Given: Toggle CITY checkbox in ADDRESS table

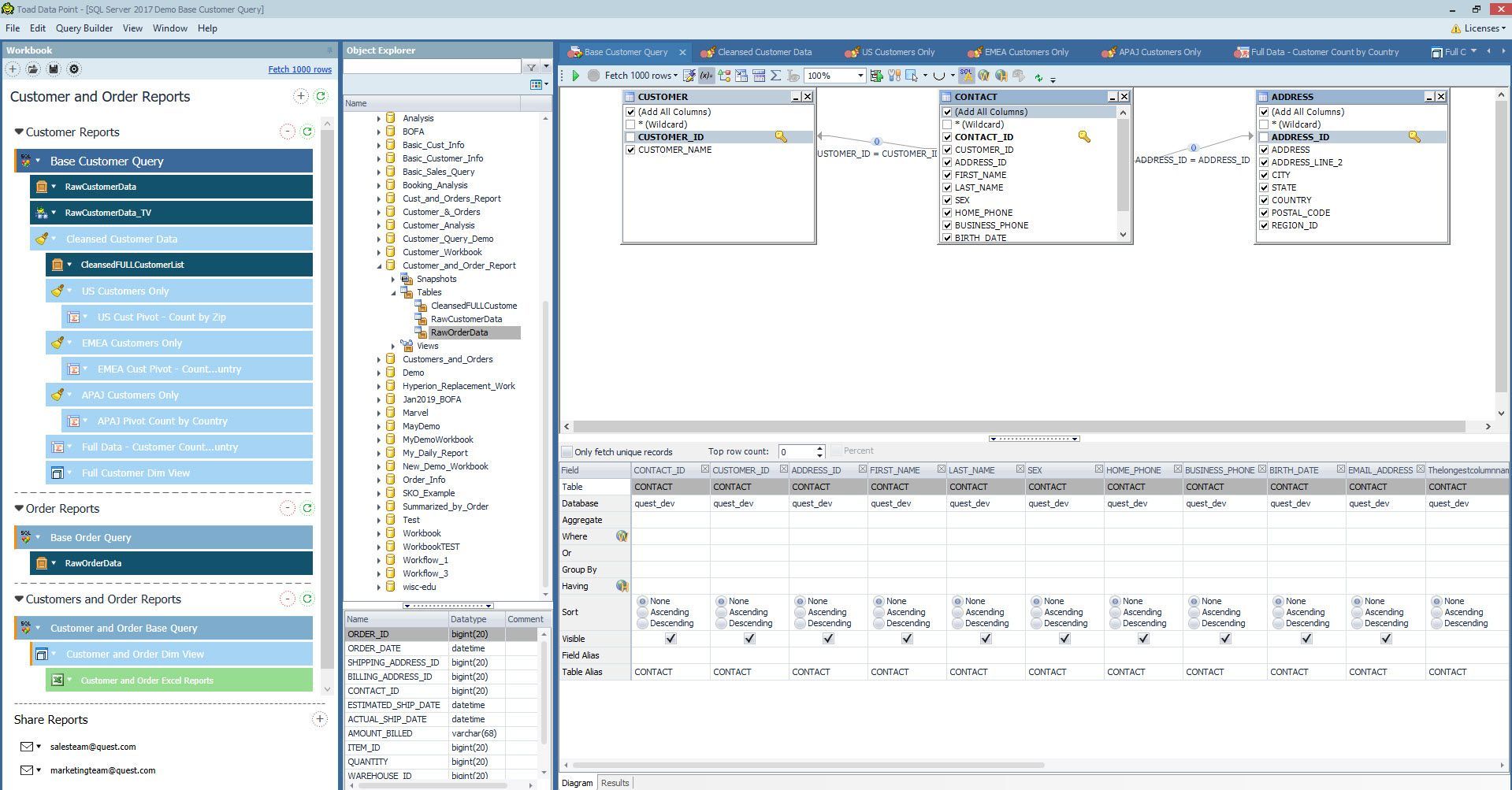Looking at the screenshot, I should [1264, 175].
